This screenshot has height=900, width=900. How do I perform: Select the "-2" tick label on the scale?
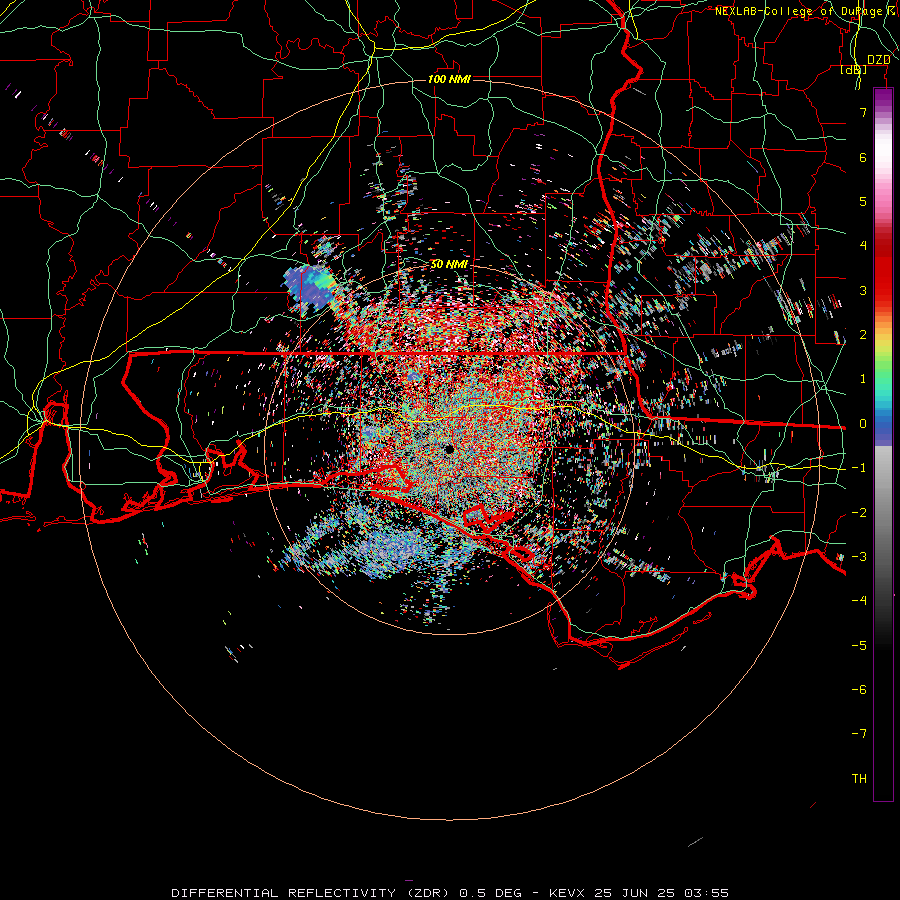(x=859, y=513)
